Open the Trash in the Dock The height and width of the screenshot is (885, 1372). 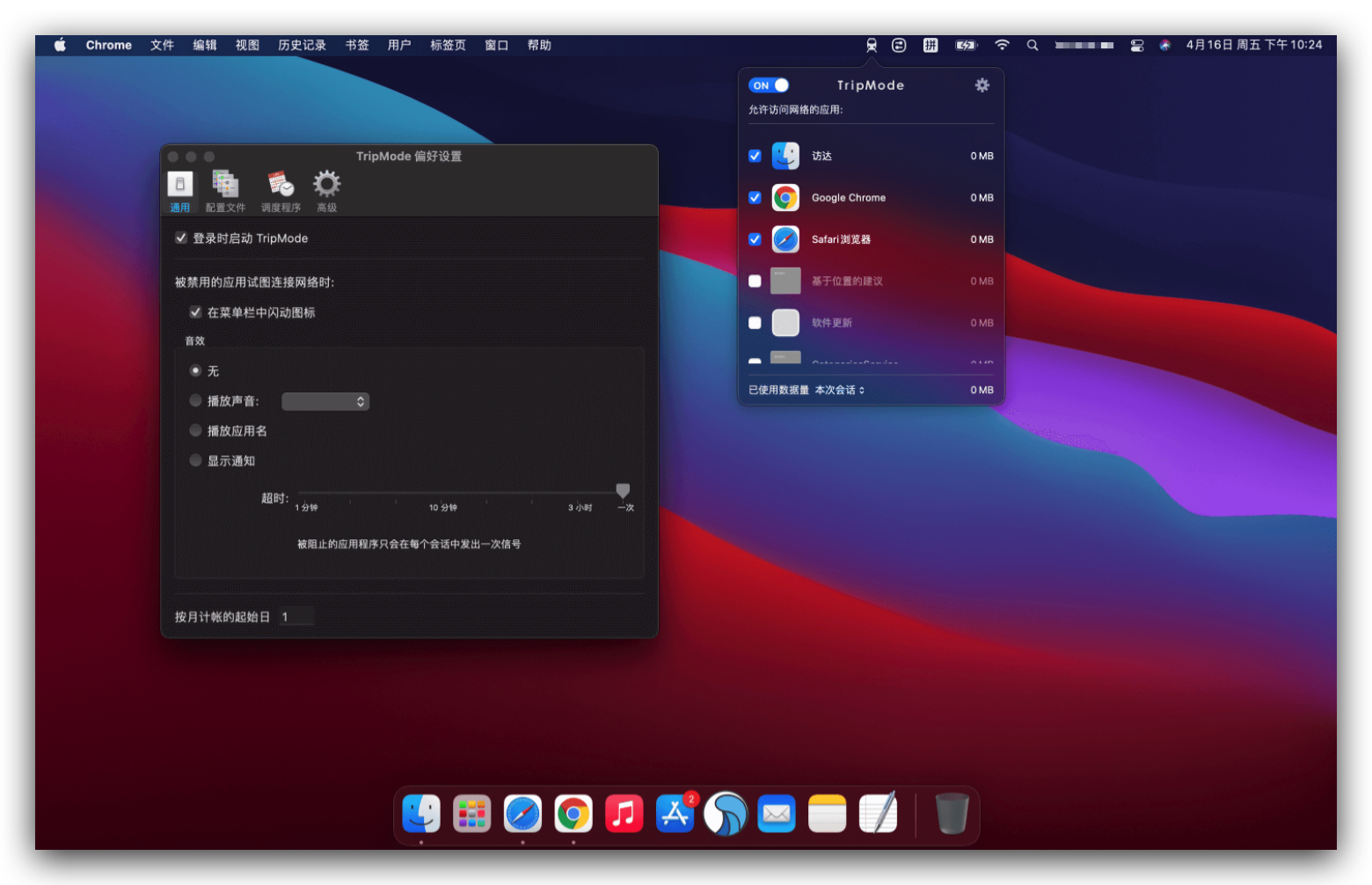pyautogui.click(x=952, y=813)
